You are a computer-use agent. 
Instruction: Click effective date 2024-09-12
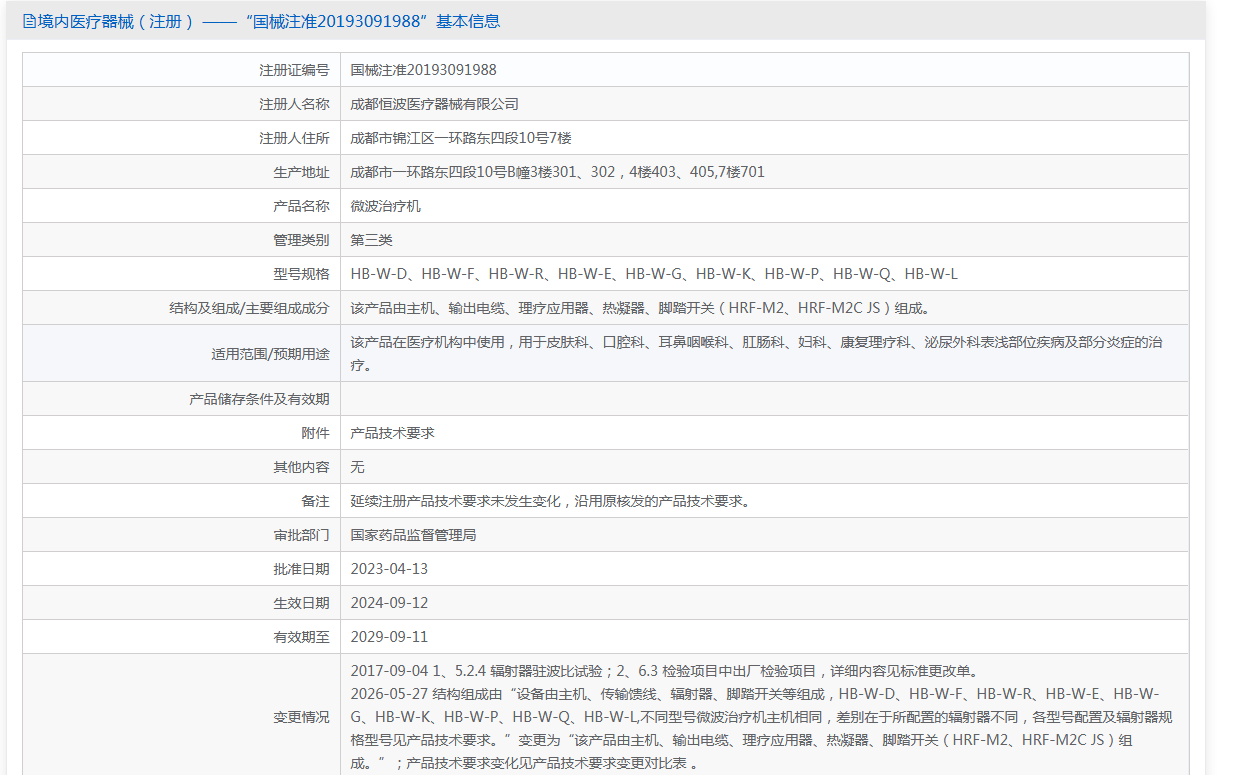(389, 603)
